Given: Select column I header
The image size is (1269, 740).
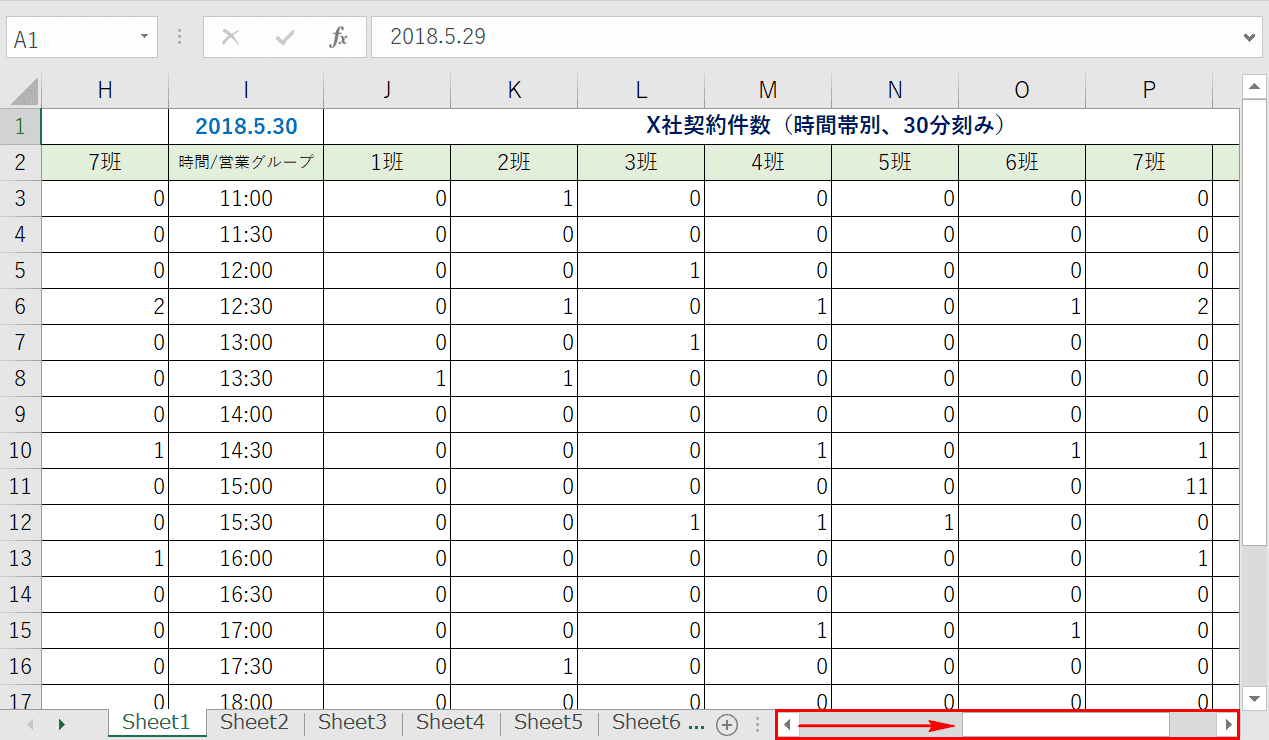Looking at the screenshot, I should (246, 90).
